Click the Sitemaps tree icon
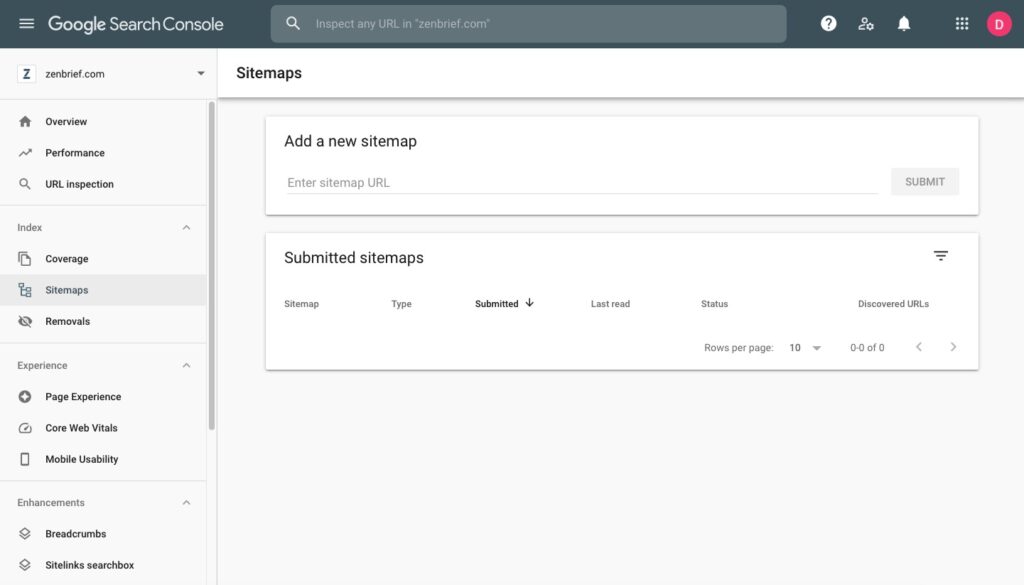The image size is (1024, 585). [25, 290]
